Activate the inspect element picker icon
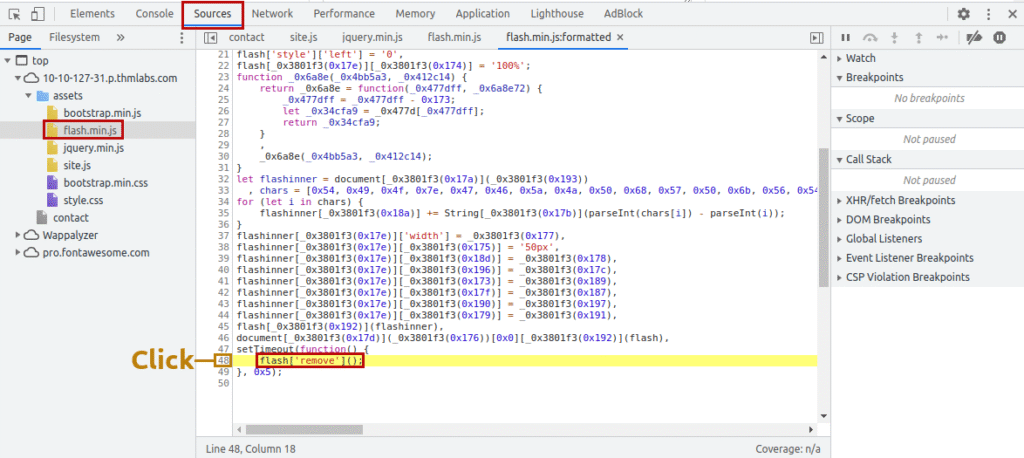 point(13,14)
